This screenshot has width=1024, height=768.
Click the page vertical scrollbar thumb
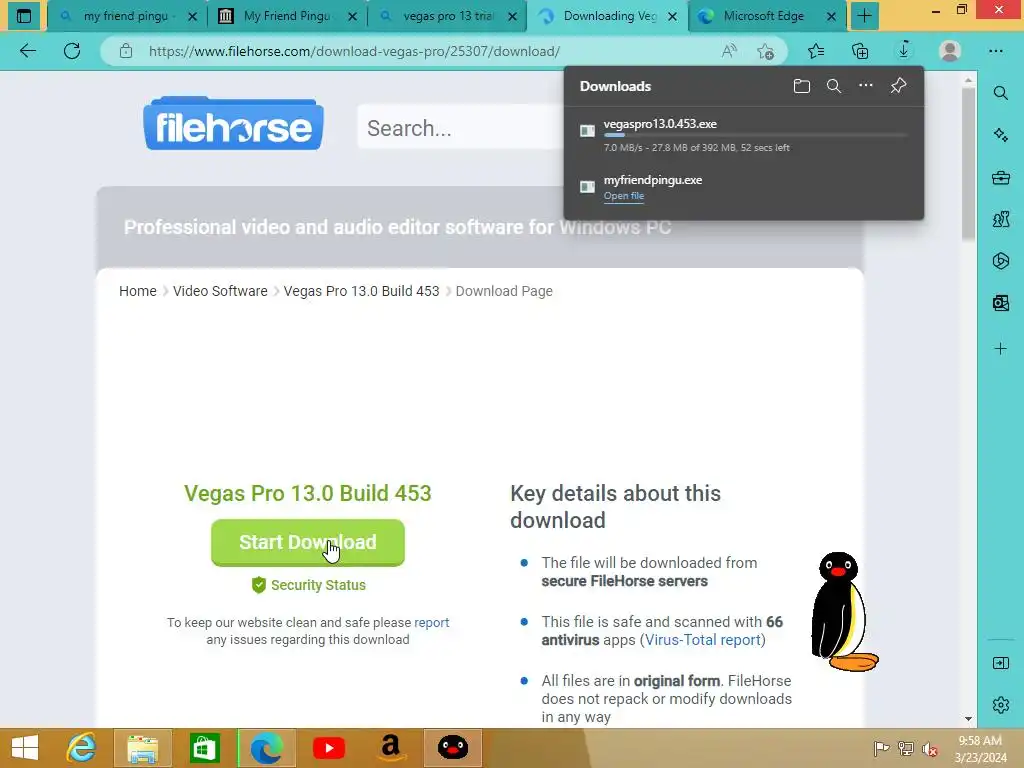(x=968, y=163)
